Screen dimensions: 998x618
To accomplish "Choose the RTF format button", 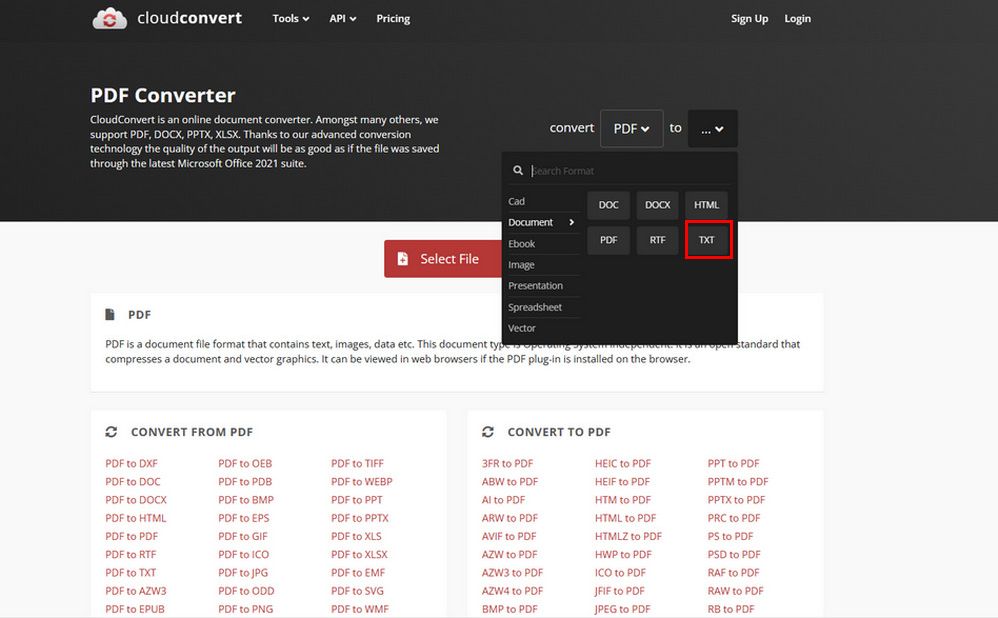I will [x=657, y=240].
